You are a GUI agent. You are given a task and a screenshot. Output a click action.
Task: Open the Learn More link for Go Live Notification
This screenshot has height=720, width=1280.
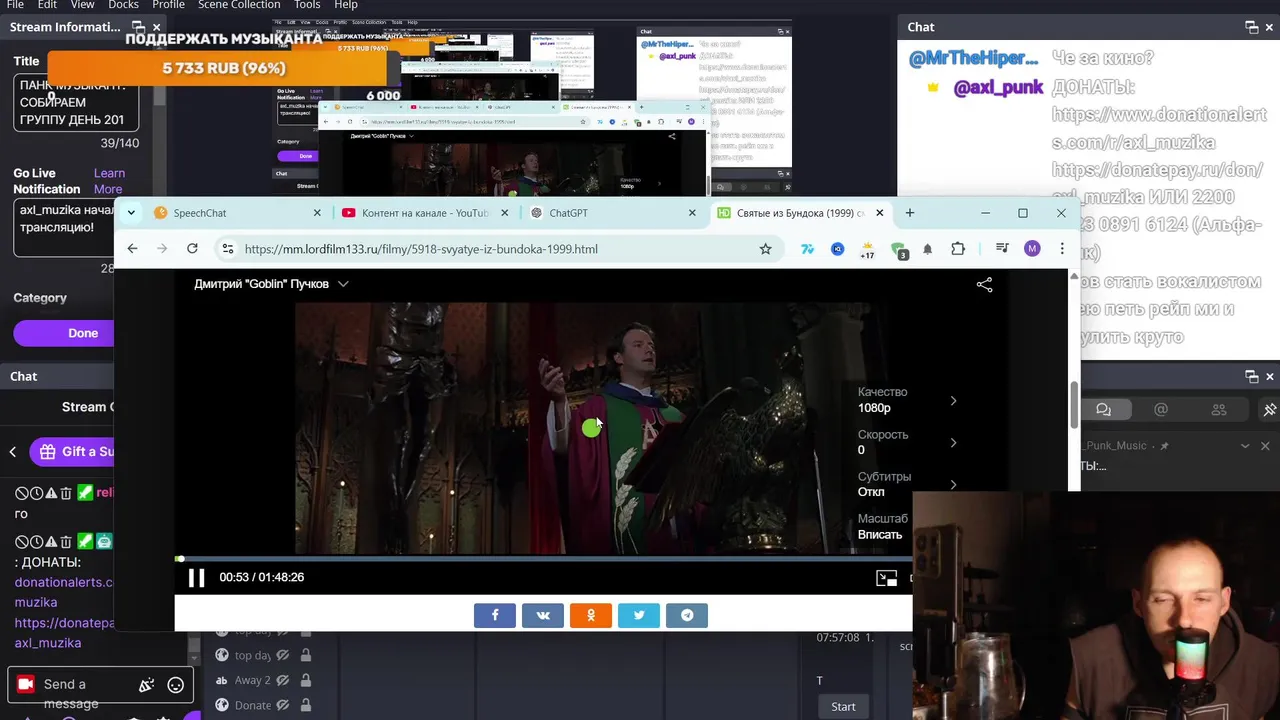coord(109,181)
